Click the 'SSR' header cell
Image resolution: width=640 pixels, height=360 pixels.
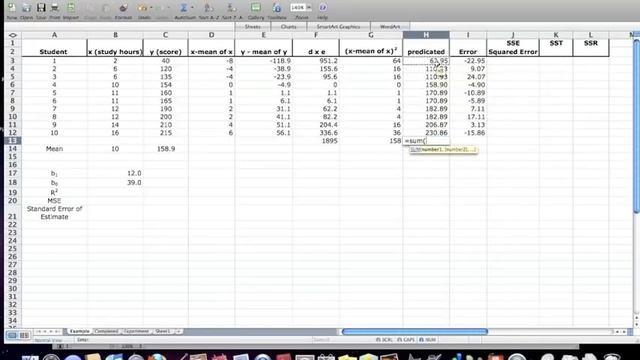point(591,43)
